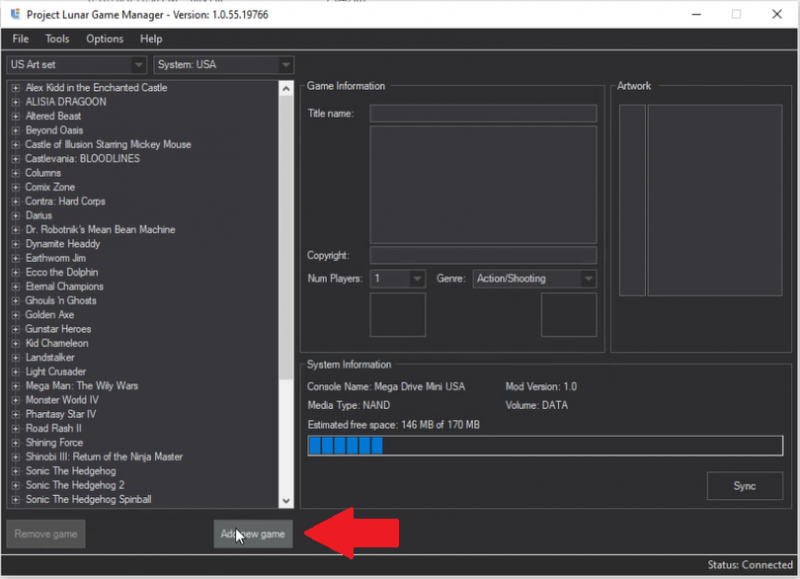Select Light Crusader in the list
The image size is (800, 579).
click(56, 372)
